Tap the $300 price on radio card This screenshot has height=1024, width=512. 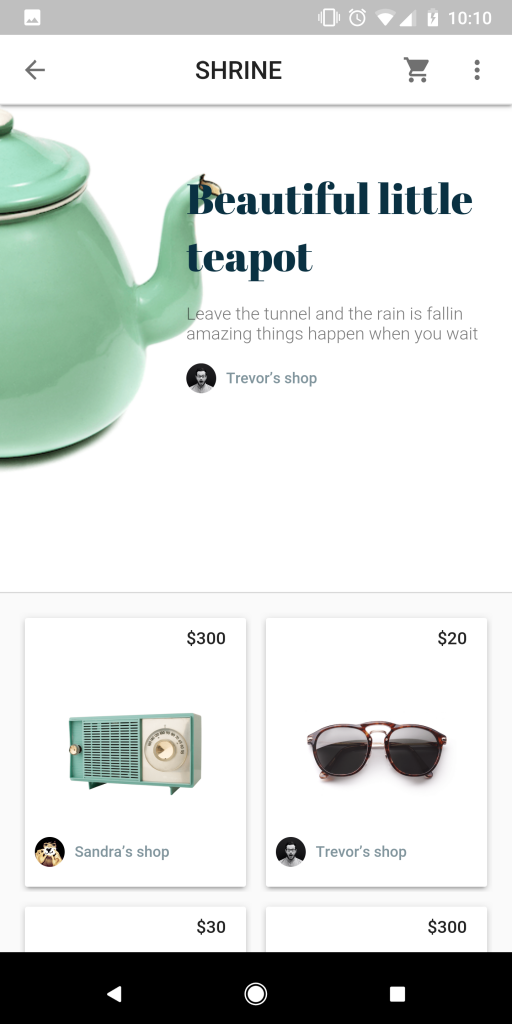click(x=206, y=638)
